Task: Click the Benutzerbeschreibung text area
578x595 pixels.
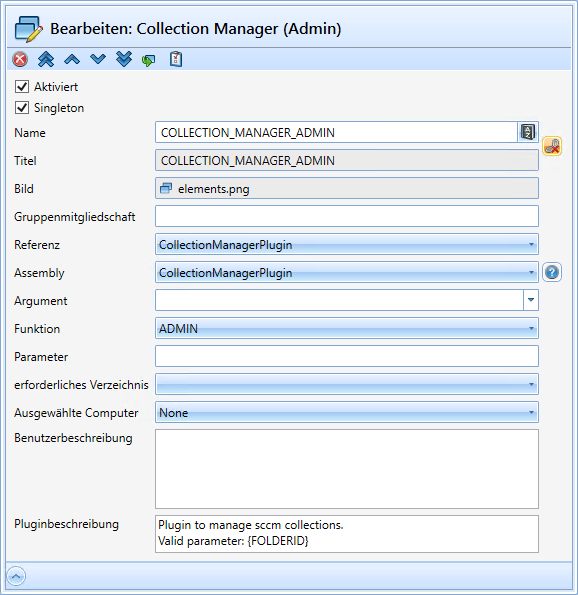Action: pos(346,469)
